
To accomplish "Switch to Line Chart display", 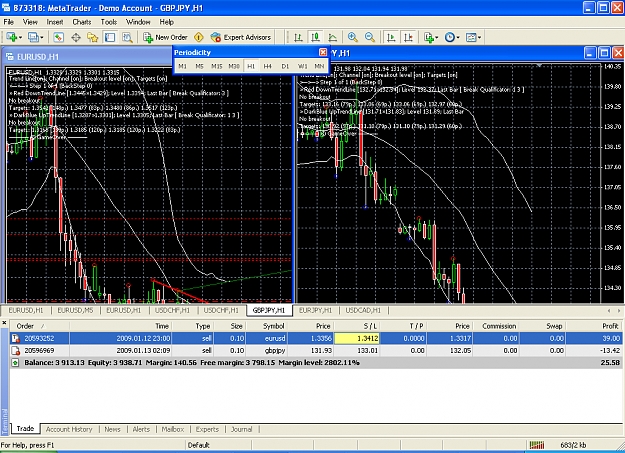I will coord(332,37).
